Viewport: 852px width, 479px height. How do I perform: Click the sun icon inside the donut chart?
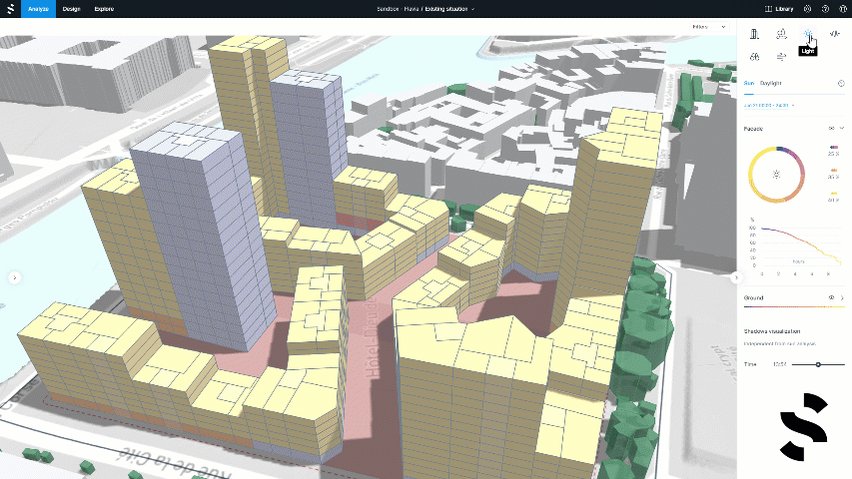coord(776,174)
